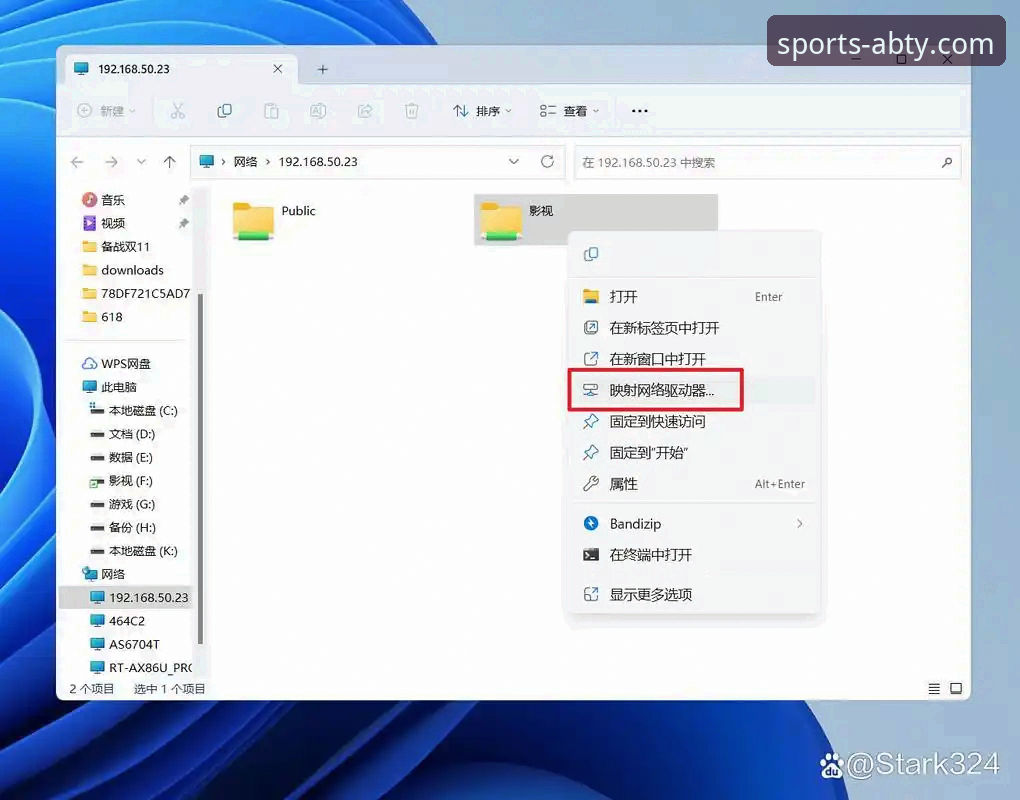Click the search magnifier icon

point(946,162)
